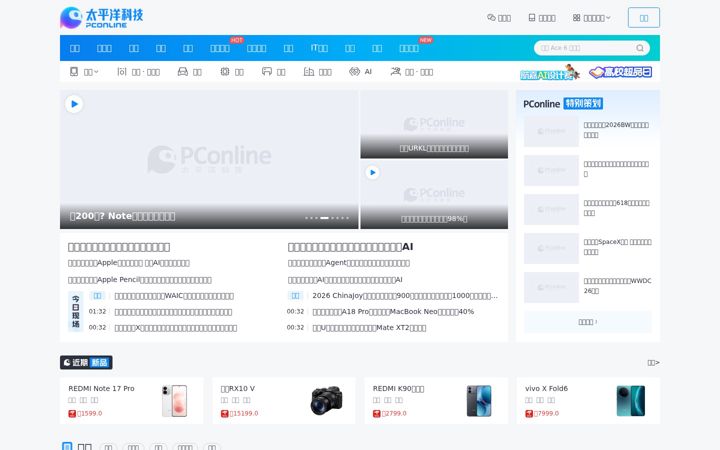Image resolution: width=720 pixels, height=450 pixels.
Task: Open the news line mentioning 'Apple Pencil'
Action: pos(140,280)
